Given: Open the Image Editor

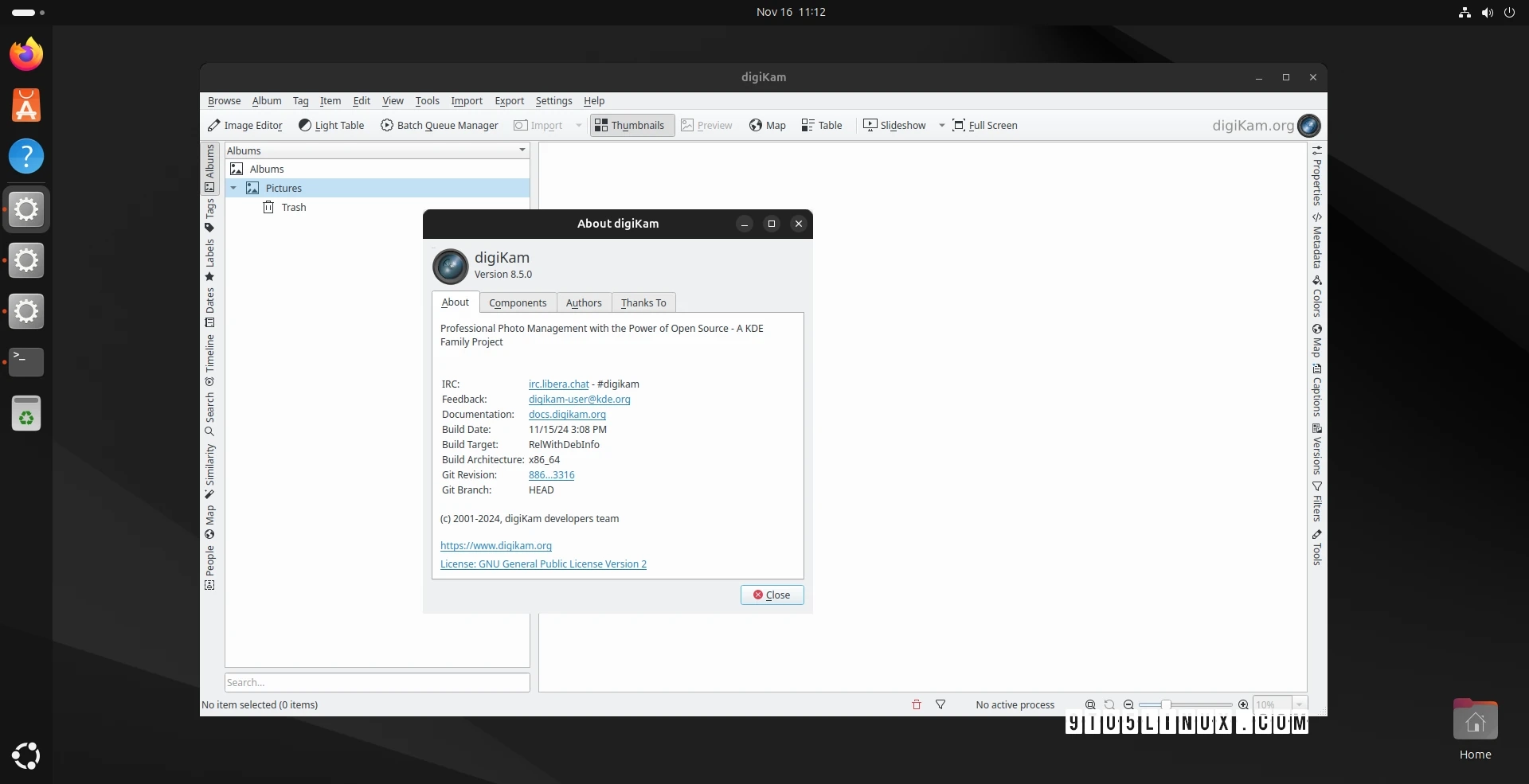Looking at the screenshot, I should (245, 125).
